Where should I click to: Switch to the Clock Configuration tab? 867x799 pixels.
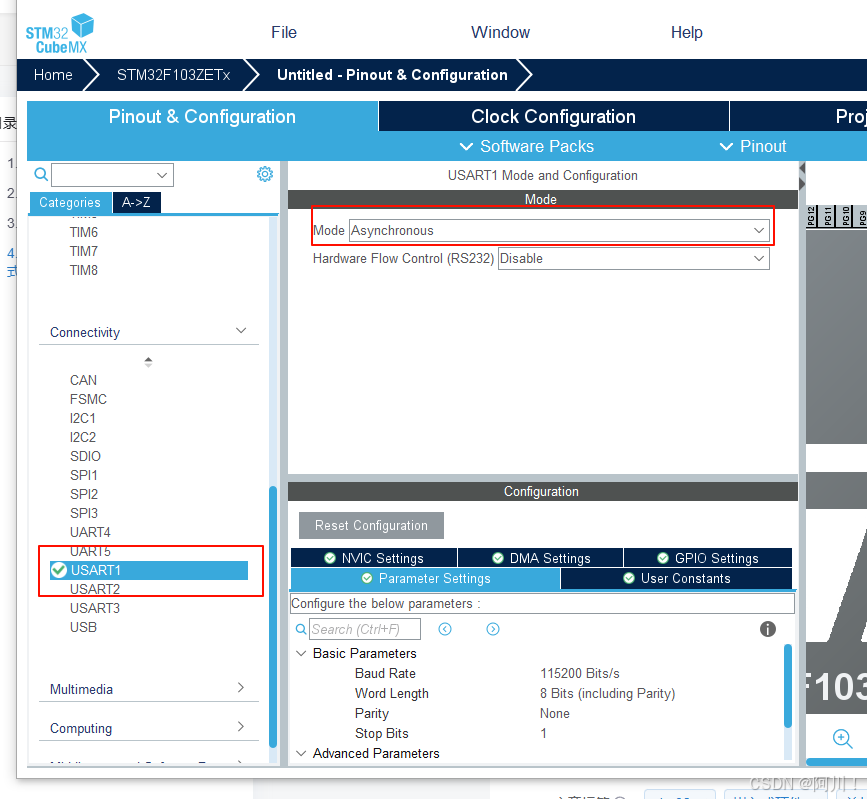[x=553, y=116]
